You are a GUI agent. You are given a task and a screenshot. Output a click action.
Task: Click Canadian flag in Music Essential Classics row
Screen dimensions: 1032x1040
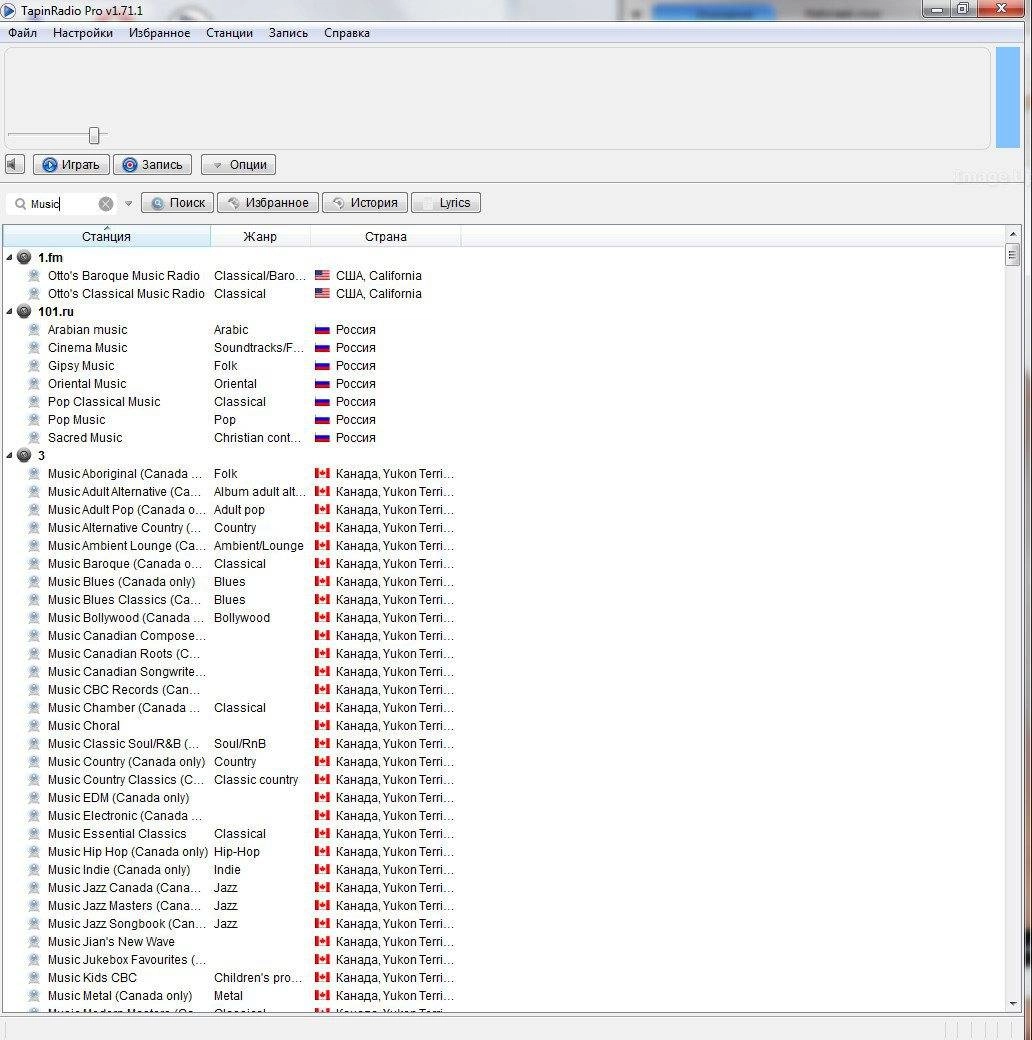click(322, 833)
